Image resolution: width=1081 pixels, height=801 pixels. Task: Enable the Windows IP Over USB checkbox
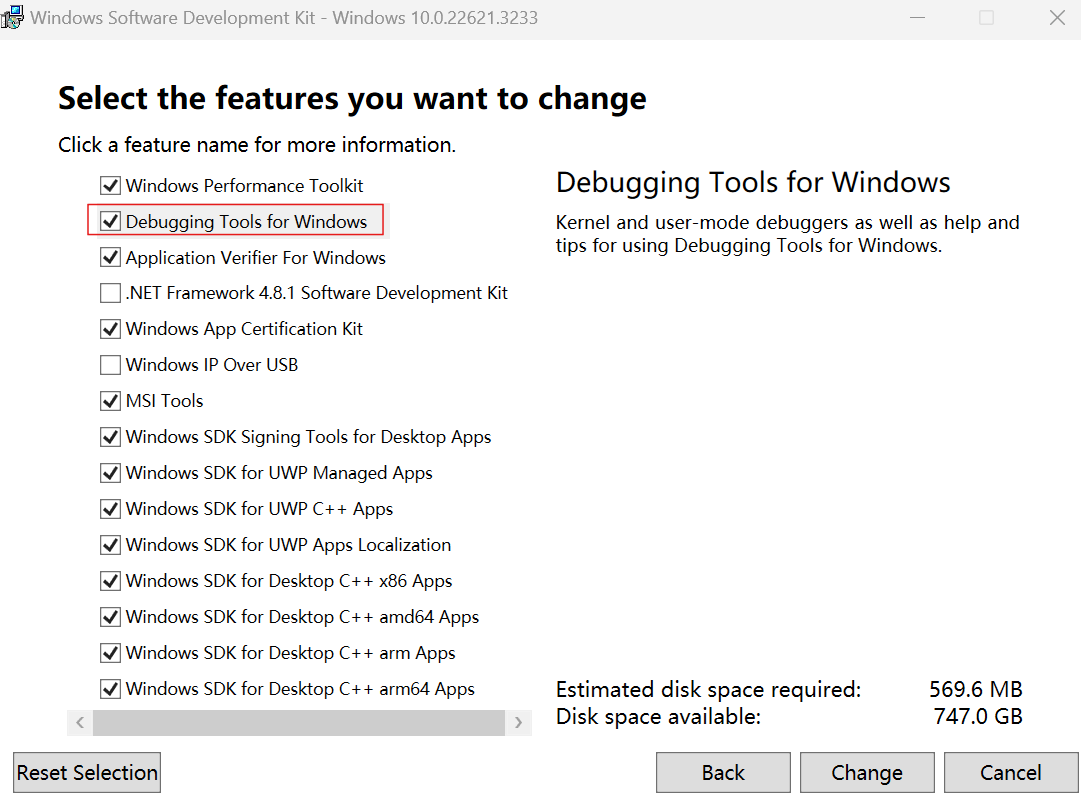coord(110,365)
